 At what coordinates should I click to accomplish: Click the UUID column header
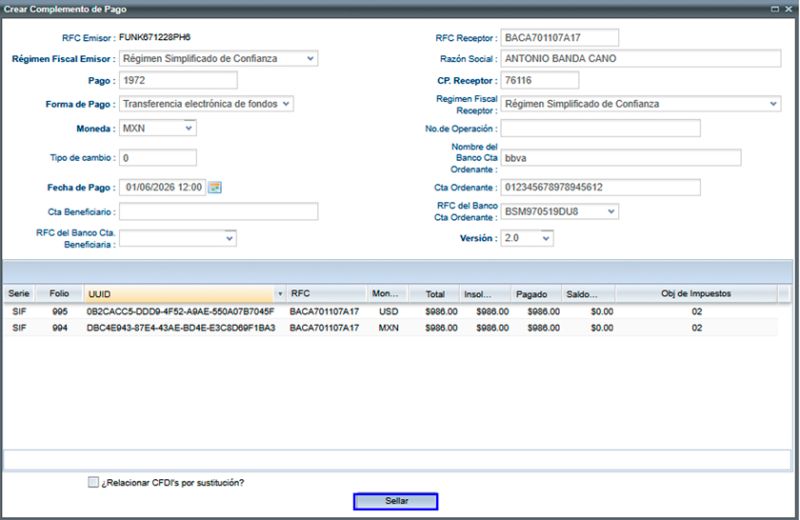[x=180, y=294]
